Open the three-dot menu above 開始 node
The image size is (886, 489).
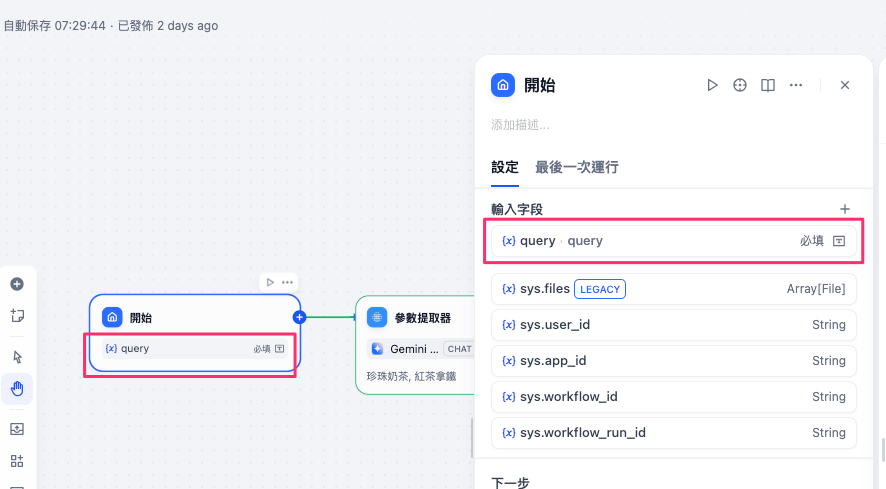tap(287, 282)
